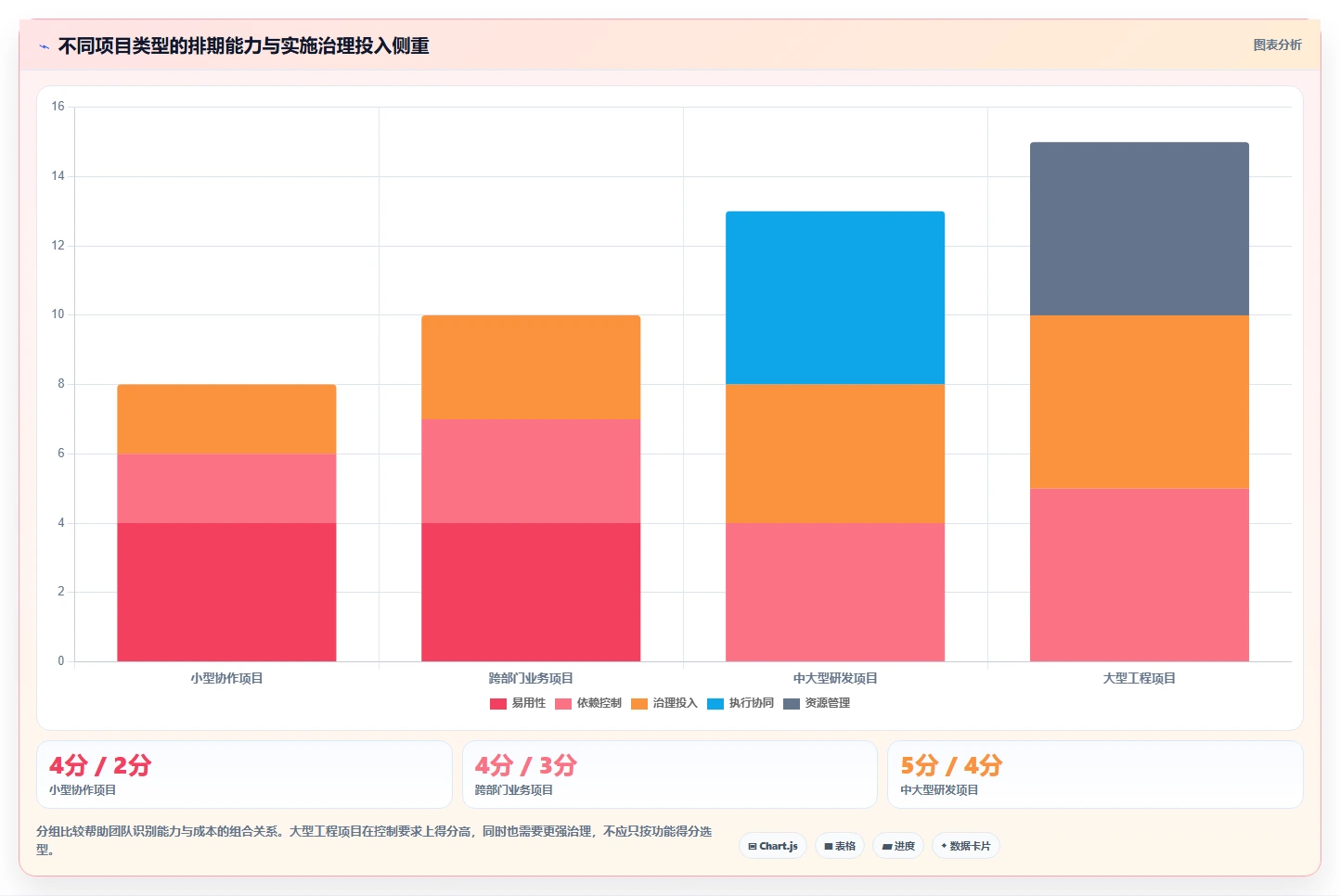1340x896 pixels.
Task: Open the 4分 / 3分 跨部门业务项目 stat card
Action: pos(670,774)
